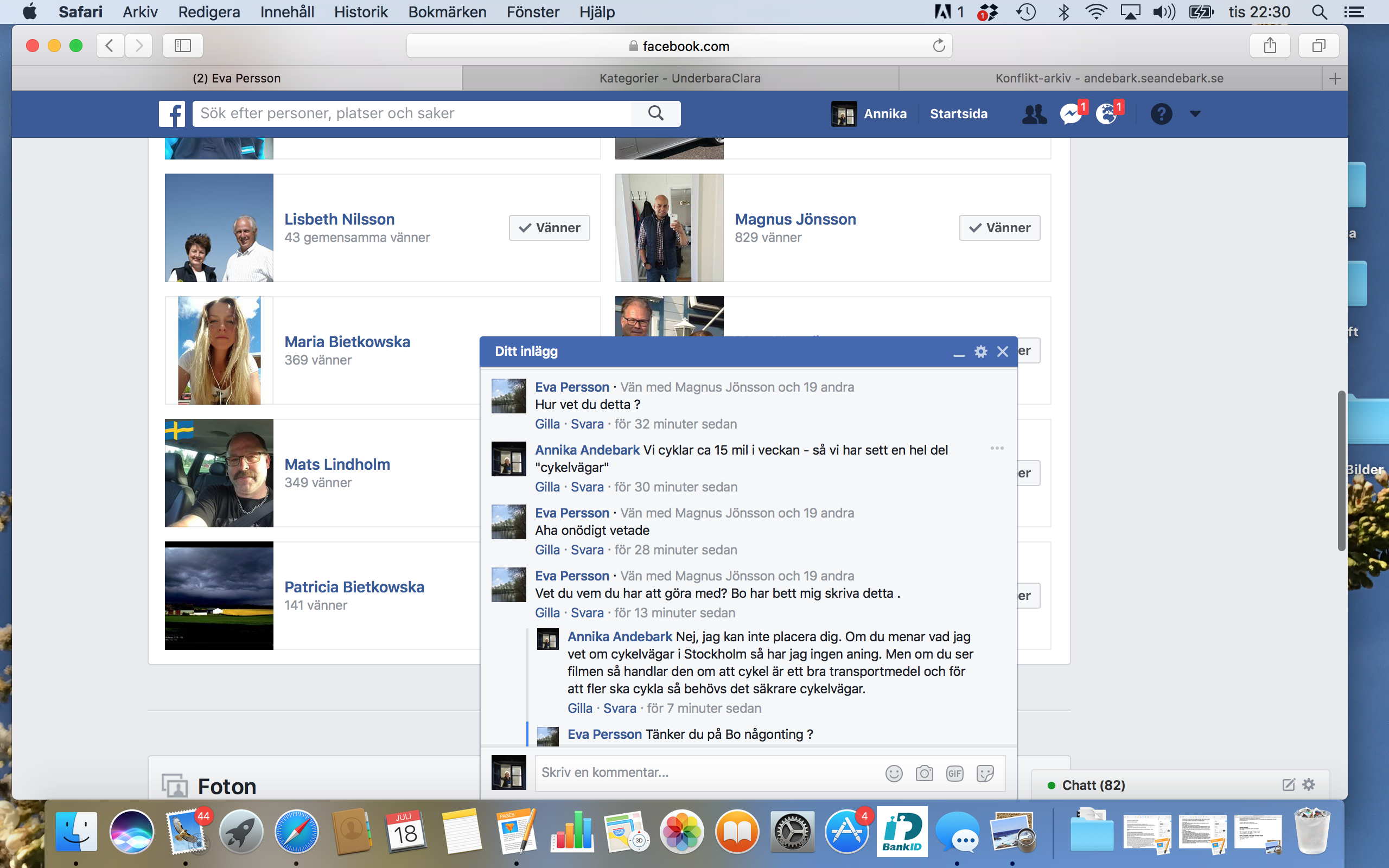Open Spotlight search in menu bar
Viewport: 1389px width, 868px height.
coord(1319,12)
